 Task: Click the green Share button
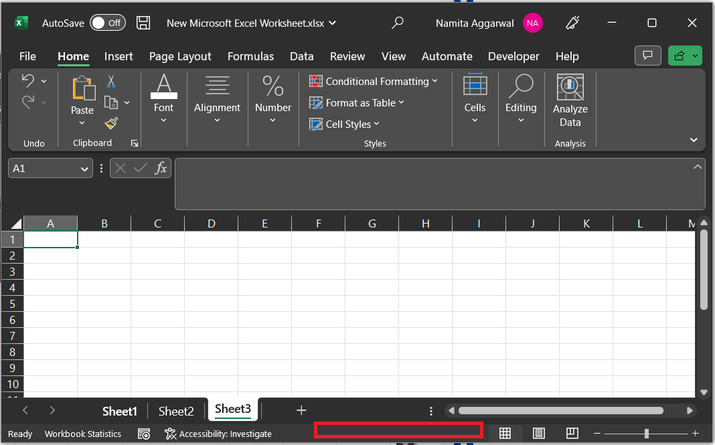tap(685, 56)
